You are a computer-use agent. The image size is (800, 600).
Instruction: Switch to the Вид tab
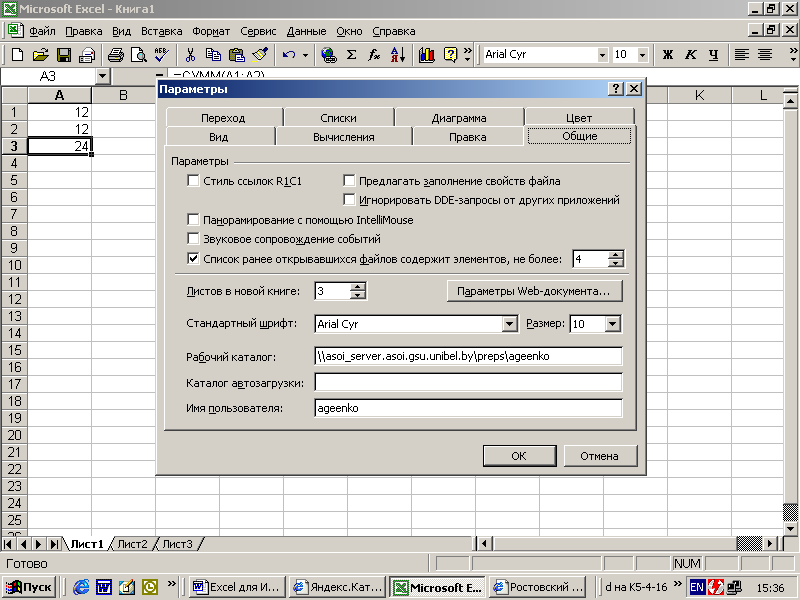coord(218,137)
